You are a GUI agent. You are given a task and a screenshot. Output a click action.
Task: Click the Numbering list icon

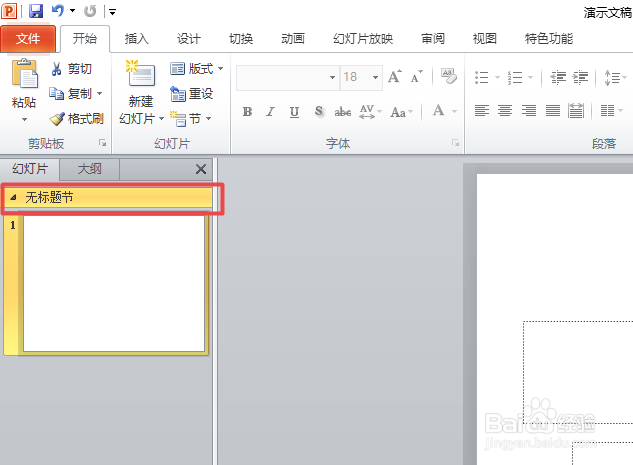pyautogui.click(x=515, y=77)
